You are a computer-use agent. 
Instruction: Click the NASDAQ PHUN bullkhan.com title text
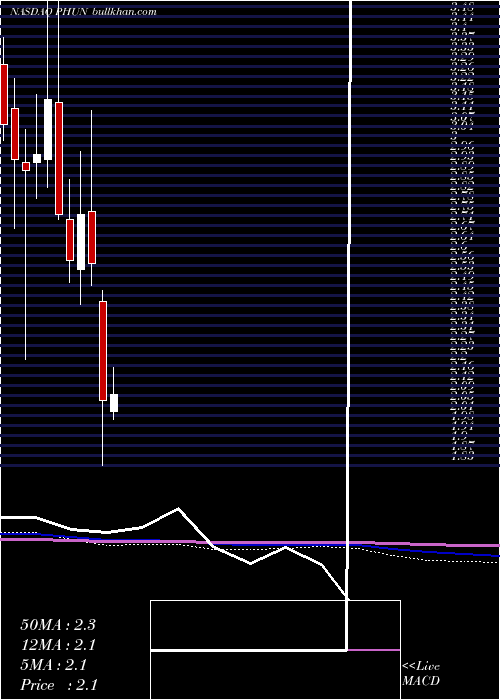point(83,12)
